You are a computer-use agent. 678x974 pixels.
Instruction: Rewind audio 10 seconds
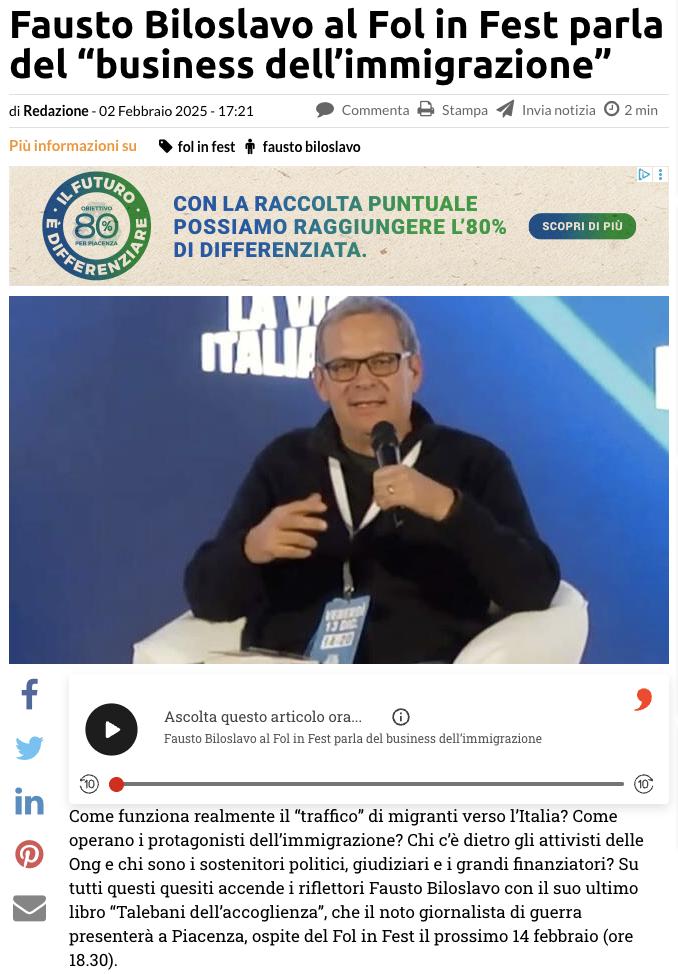point(89,784)
